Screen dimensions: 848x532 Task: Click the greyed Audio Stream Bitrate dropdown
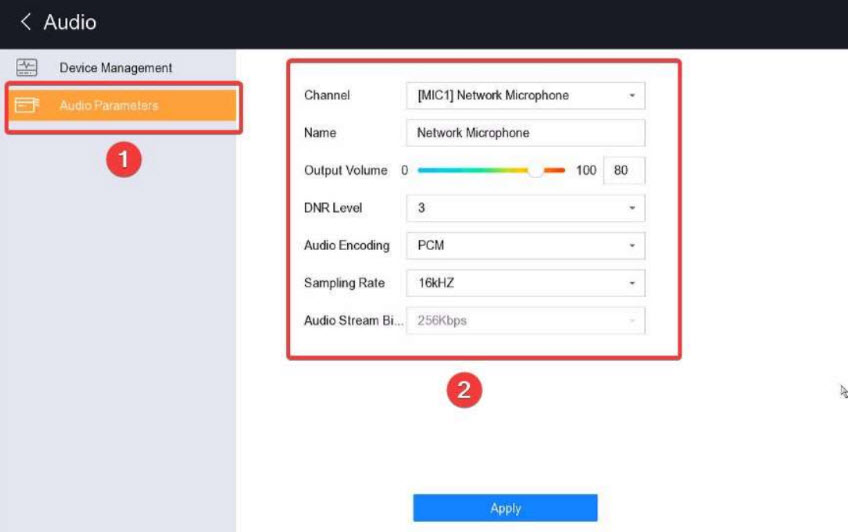click(525, 321)
